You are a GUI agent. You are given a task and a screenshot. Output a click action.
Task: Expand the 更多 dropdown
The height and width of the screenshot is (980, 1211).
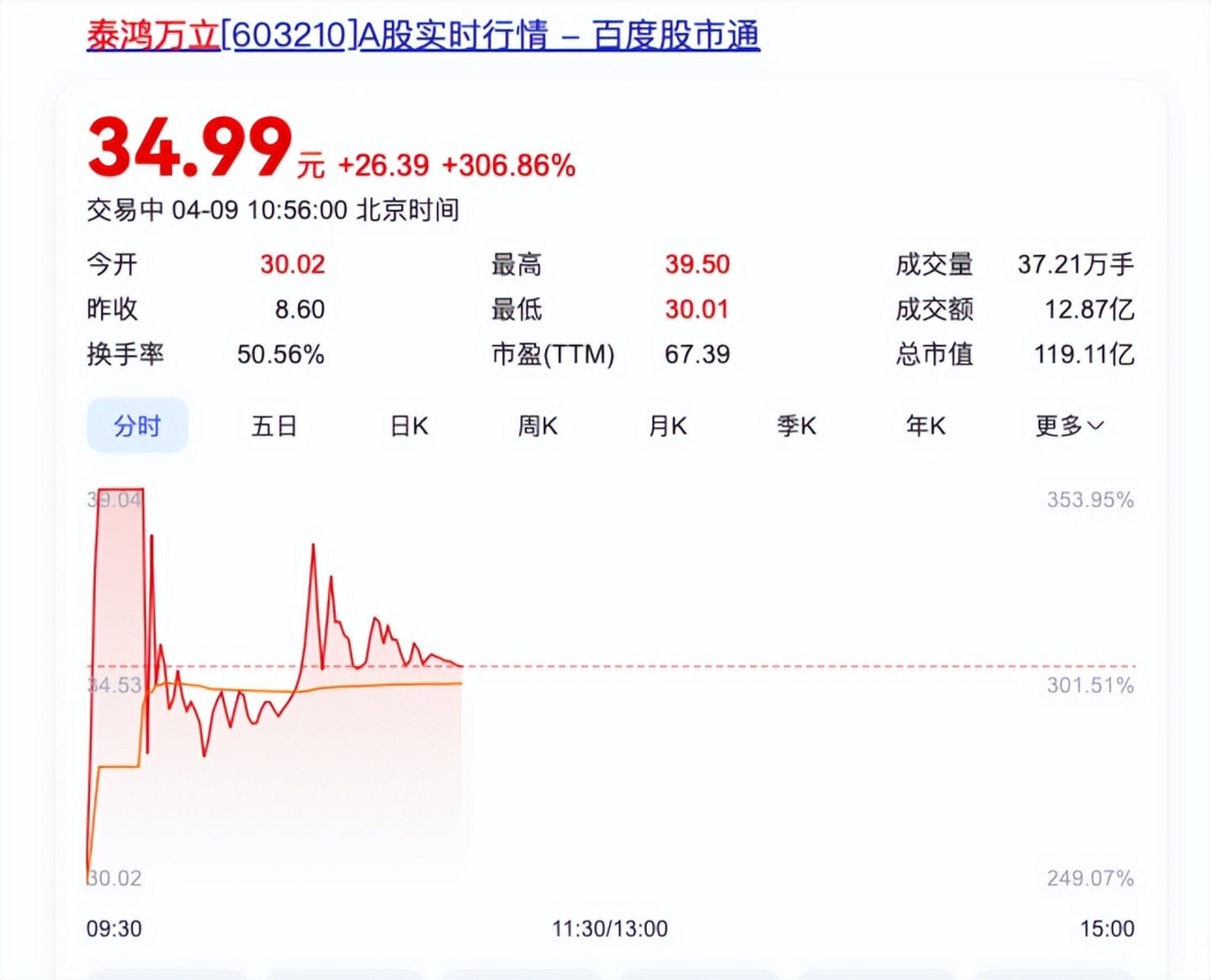point(1068,426)
